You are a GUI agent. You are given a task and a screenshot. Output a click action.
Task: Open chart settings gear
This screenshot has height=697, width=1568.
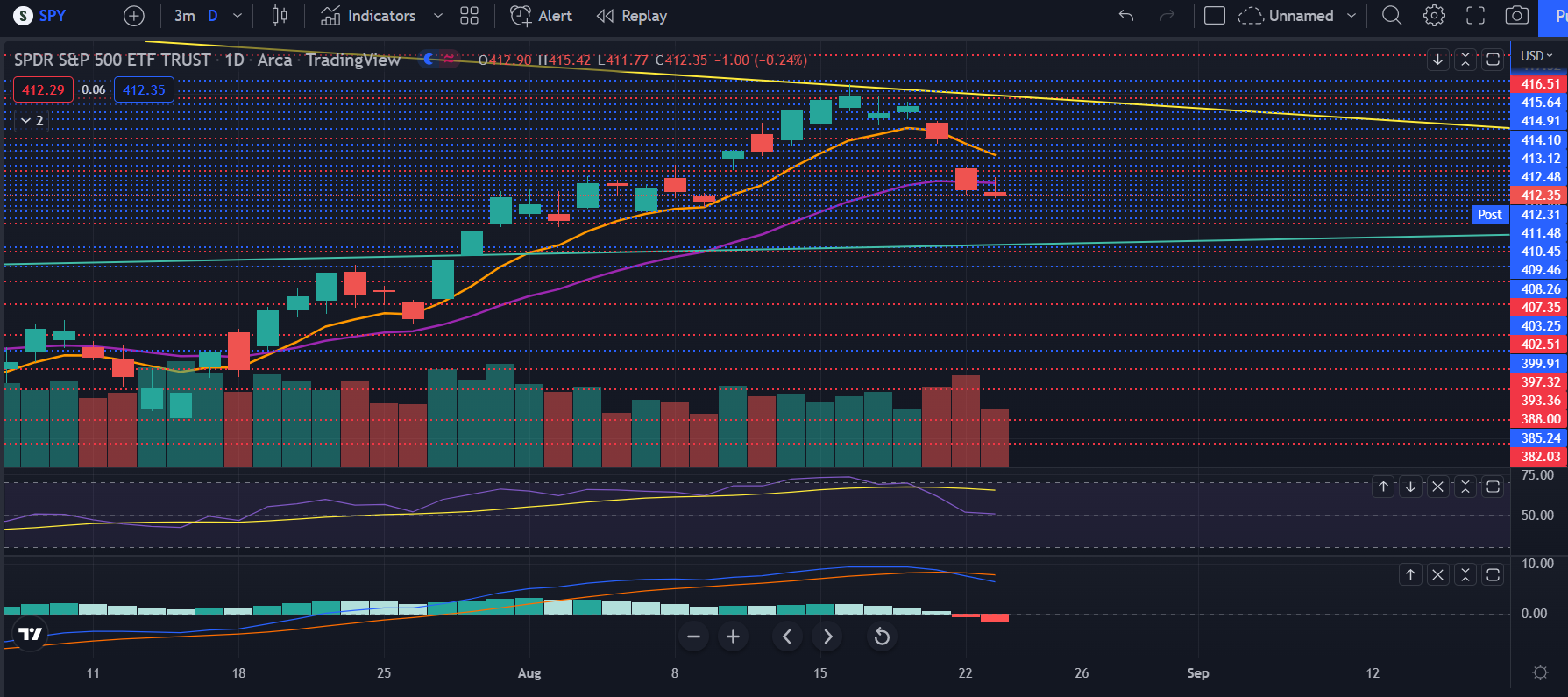click(x=1435, y=16)
